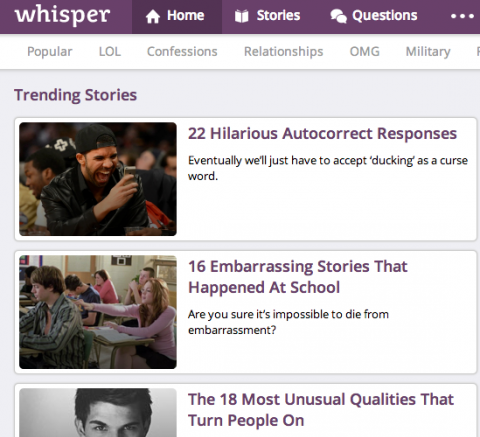Click thumbnail of man laughing at phone
The height and width of the screenshot is (437, 480).
(x=98, y=179)
